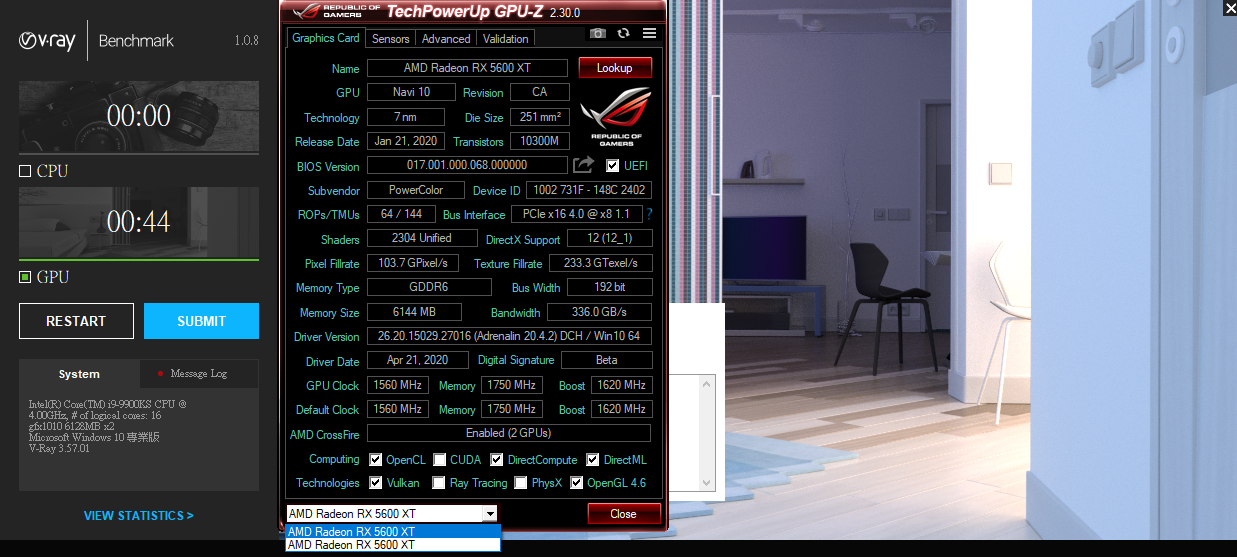Click the Die Size value 251 mm²
This screenshot has width=1237, height=557.
(540, 117)
